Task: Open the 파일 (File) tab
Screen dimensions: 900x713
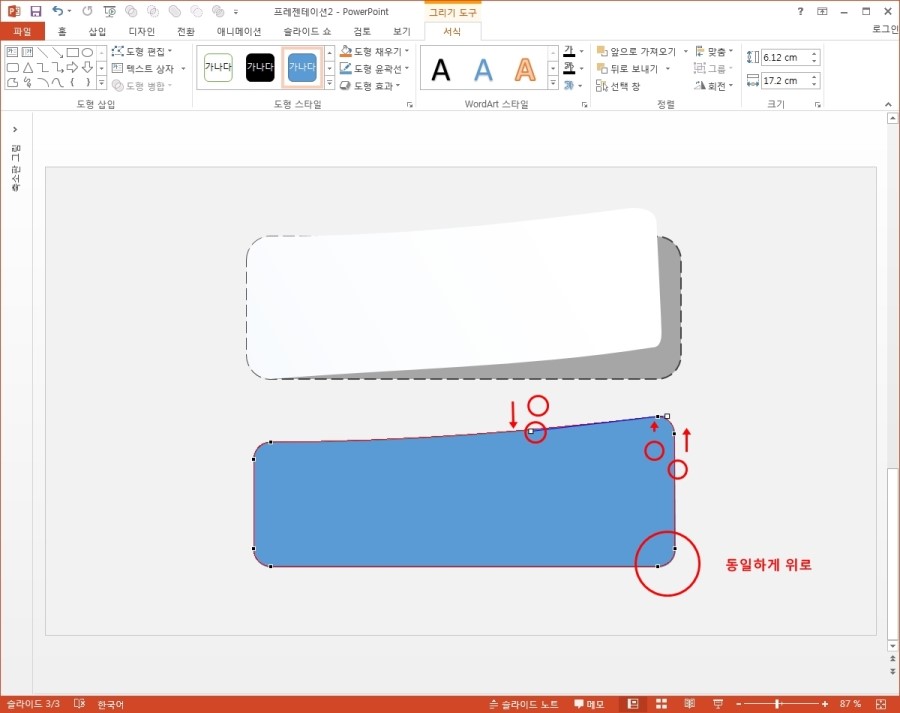Action: tap(22, 32)
